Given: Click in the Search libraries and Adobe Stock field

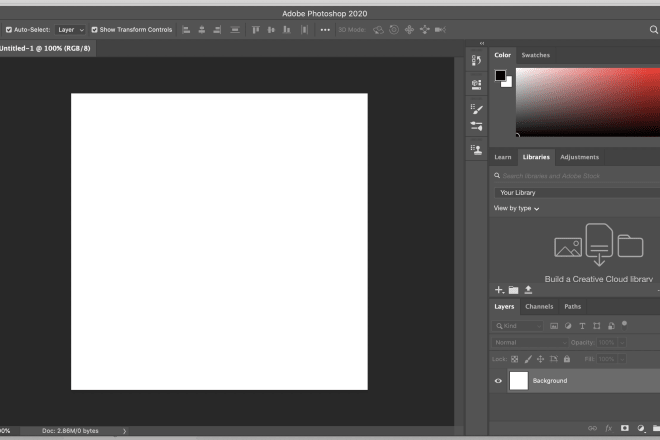Looking at the screenshot, I should (577, 176).
